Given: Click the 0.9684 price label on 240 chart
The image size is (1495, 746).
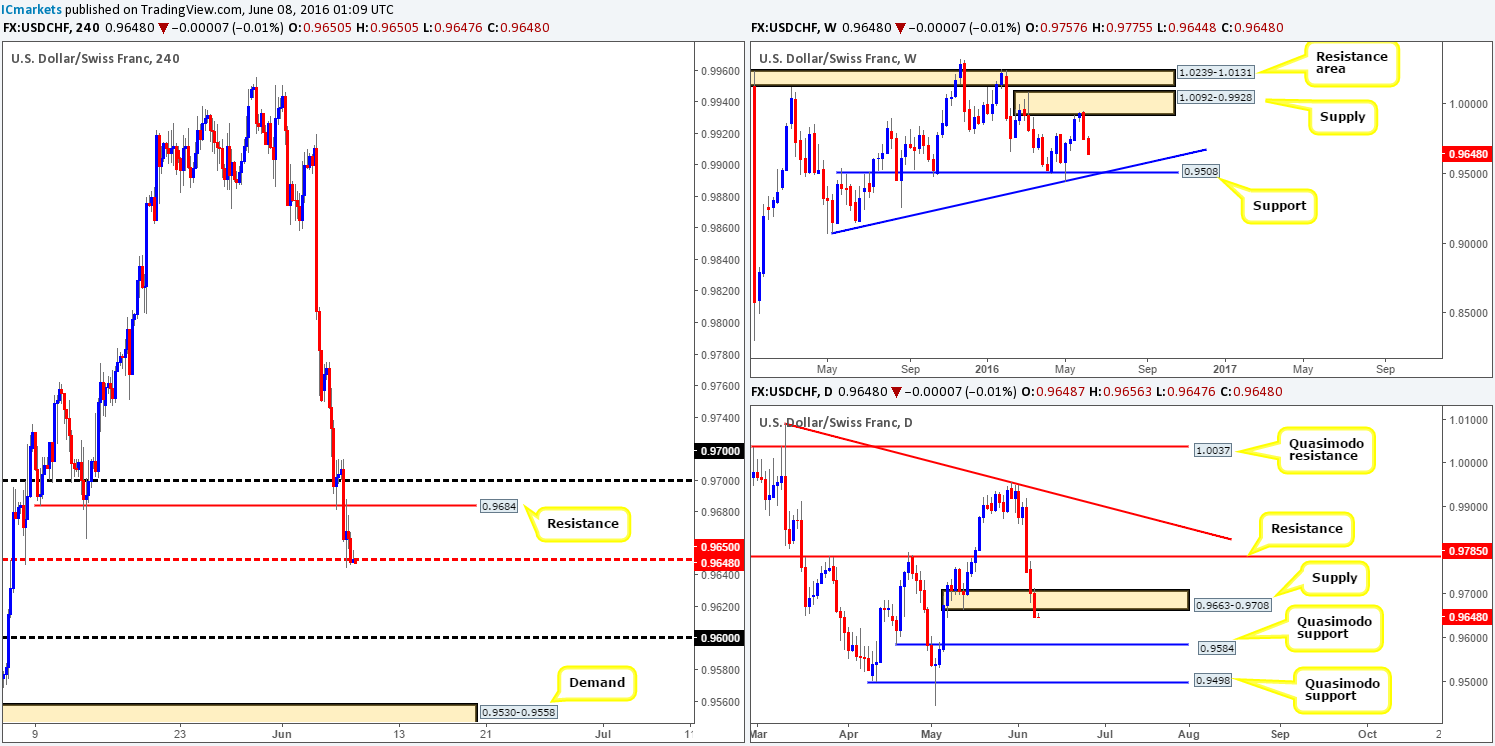Looking at the screenshot, I should coord(499,506).
